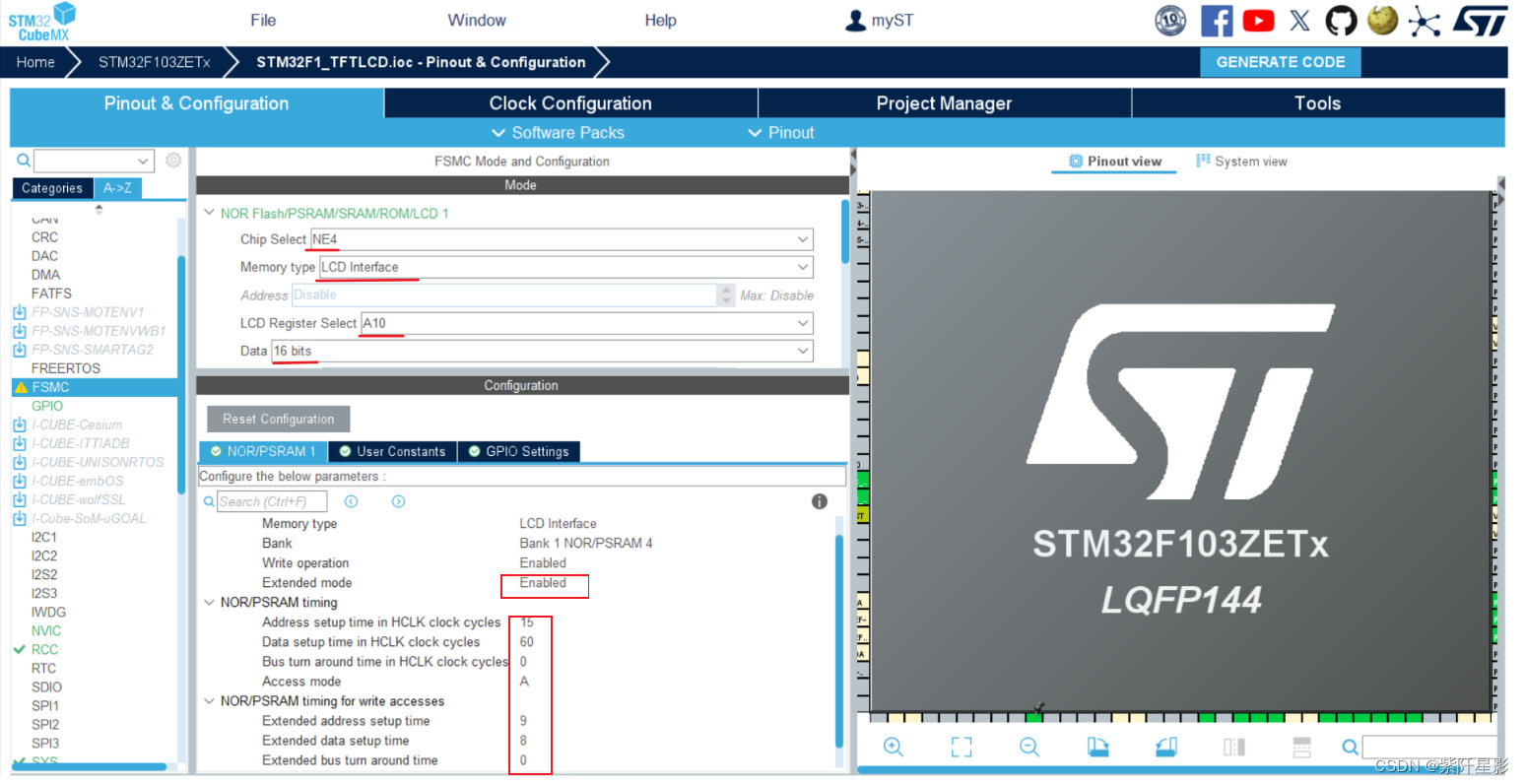Open category settings gear icon

tap(173, 160)
